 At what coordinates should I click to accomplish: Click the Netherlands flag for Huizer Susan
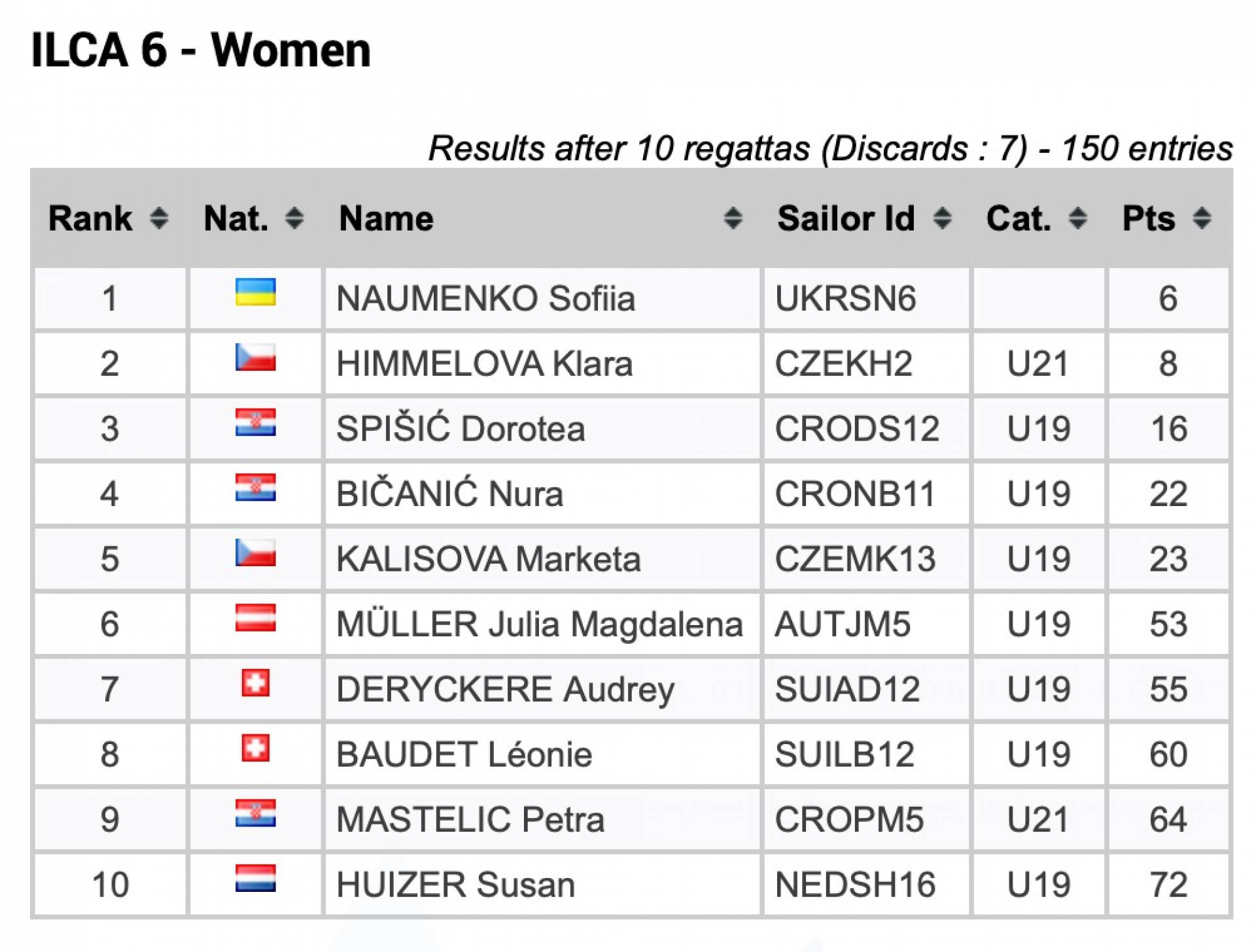point(255,878)
